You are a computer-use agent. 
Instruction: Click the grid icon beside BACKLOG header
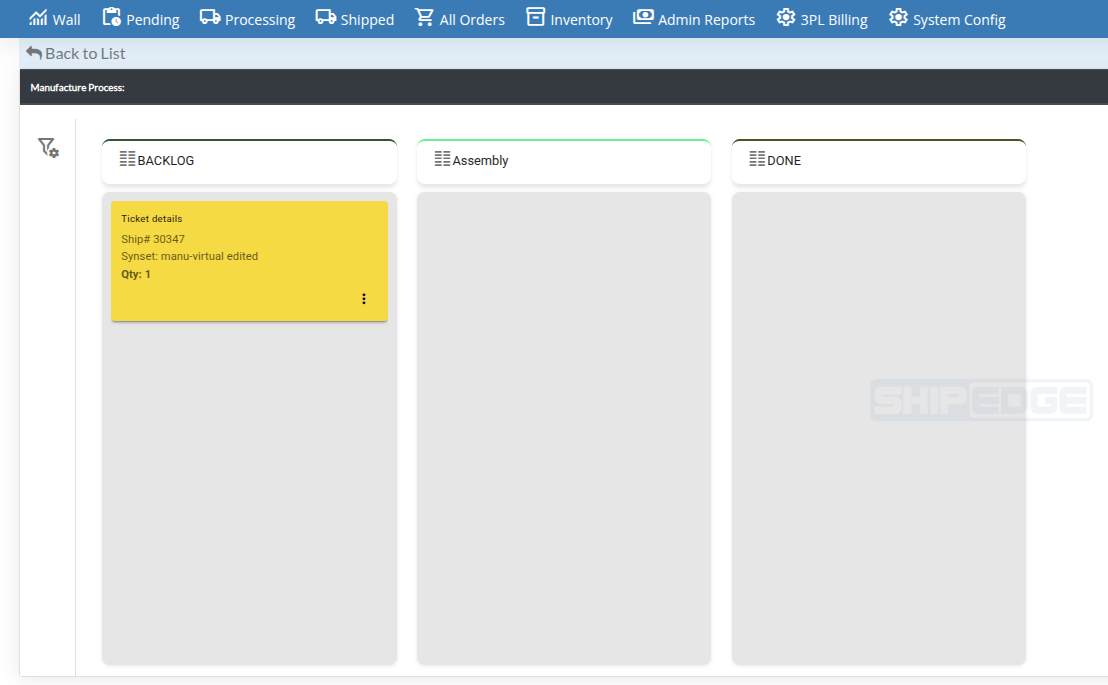coord(127,159)
